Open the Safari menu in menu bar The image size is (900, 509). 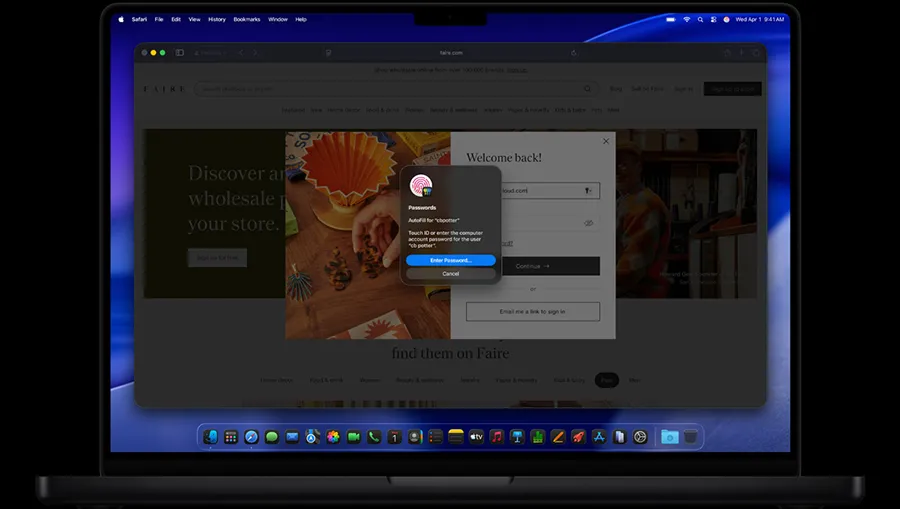point(138,19)
